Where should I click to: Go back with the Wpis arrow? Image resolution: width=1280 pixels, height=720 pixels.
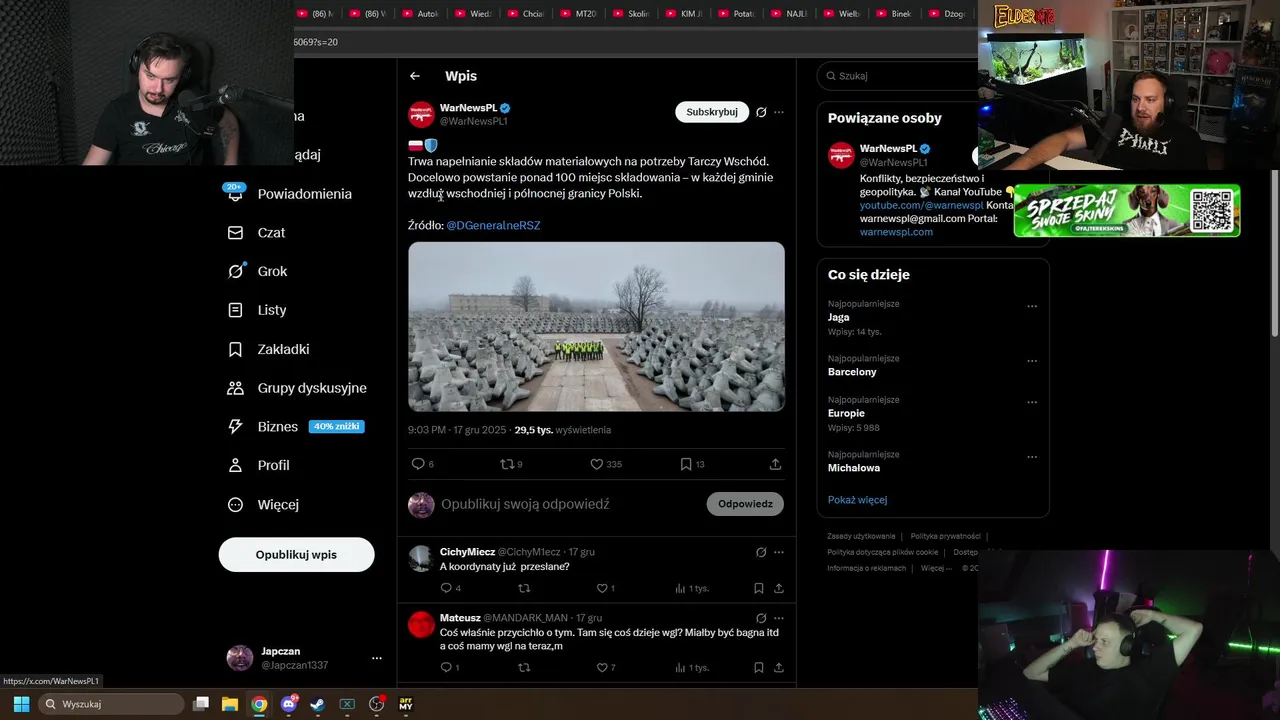click(x=415, y=76)
